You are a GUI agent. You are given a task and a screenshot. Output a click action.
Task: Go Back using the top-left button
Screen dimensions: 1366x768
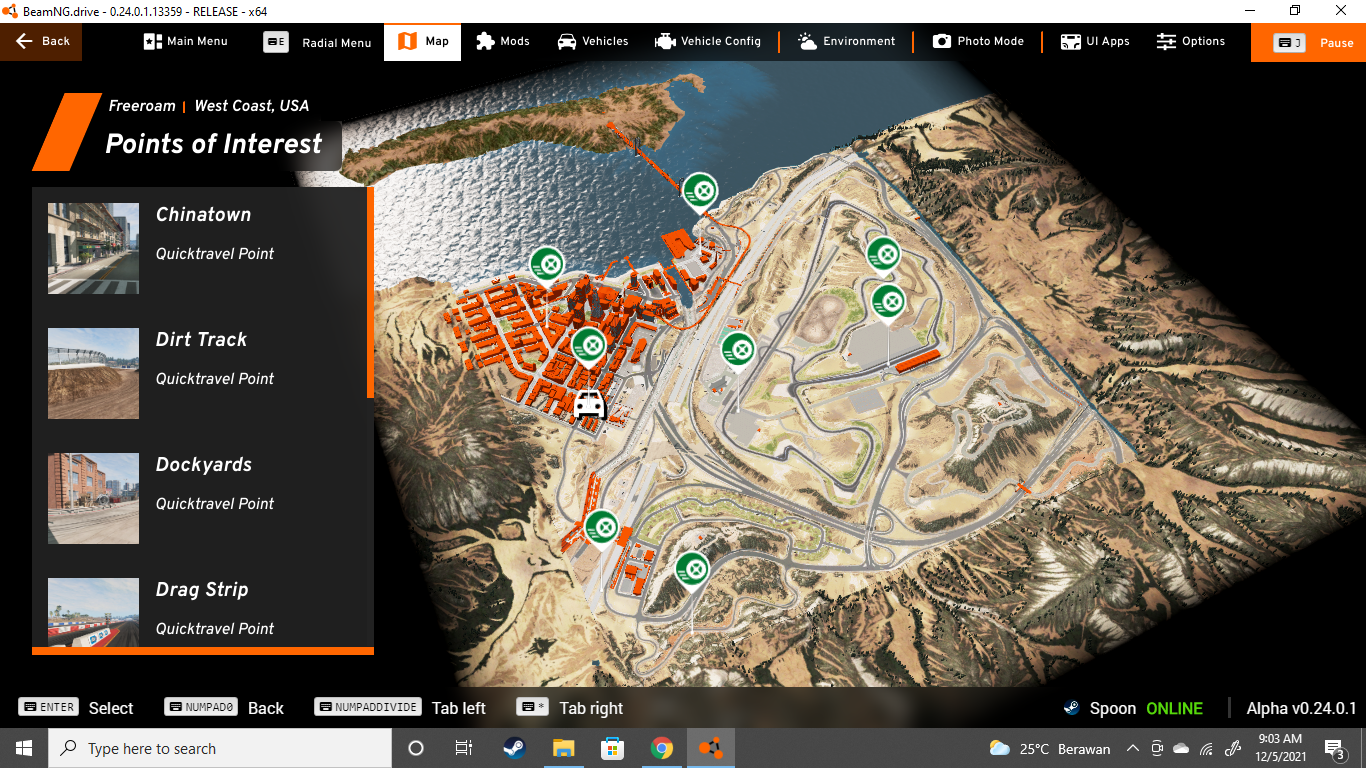[x=42, y=41]
